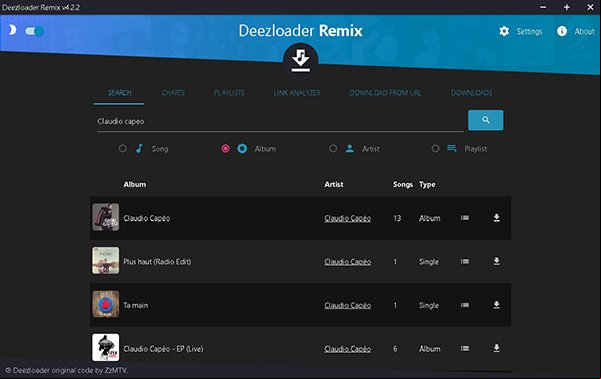601x379 pixels.
Task: Click the Type column header
Action: point(427,184)
